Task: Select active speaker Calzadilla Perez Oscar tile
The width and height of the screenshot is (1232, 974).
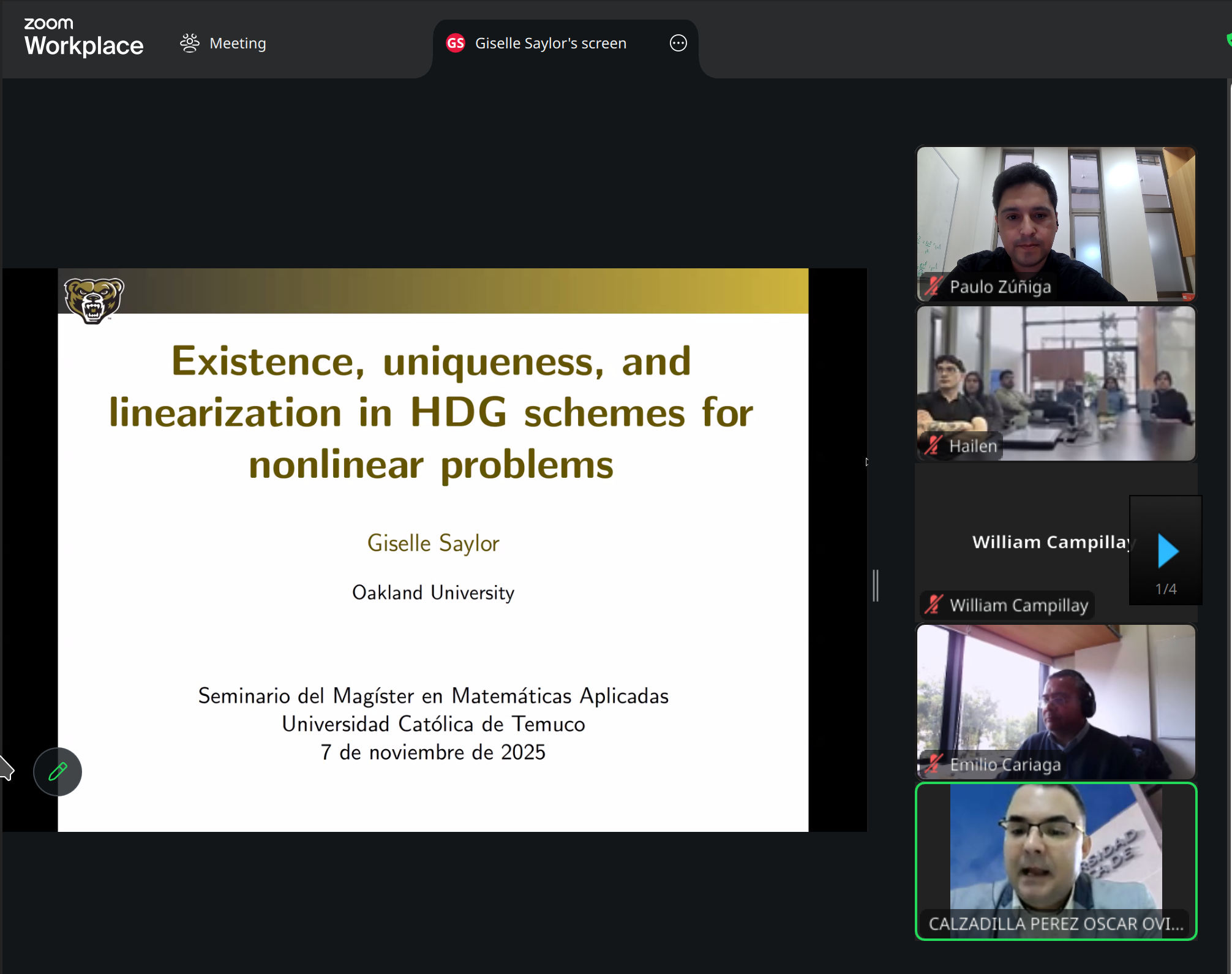Action: [1056, 858]
